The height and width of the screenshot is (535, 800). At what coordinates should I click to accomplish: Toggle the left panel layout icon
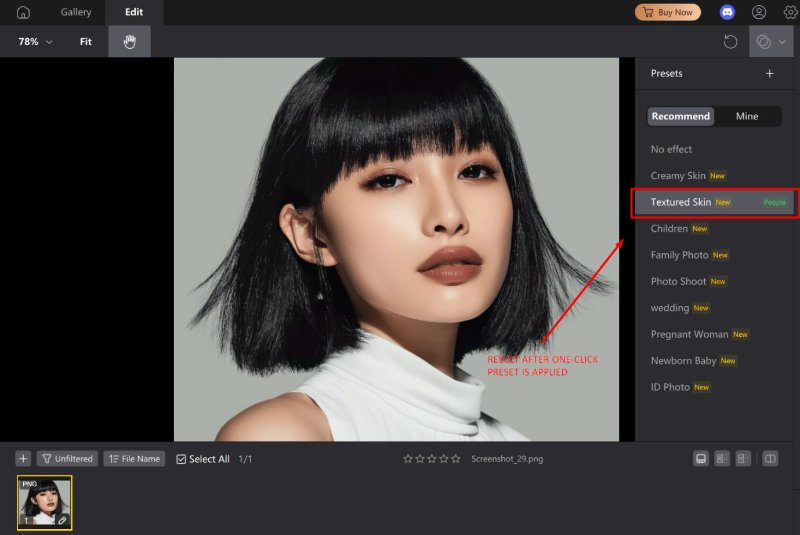(722, 459)
